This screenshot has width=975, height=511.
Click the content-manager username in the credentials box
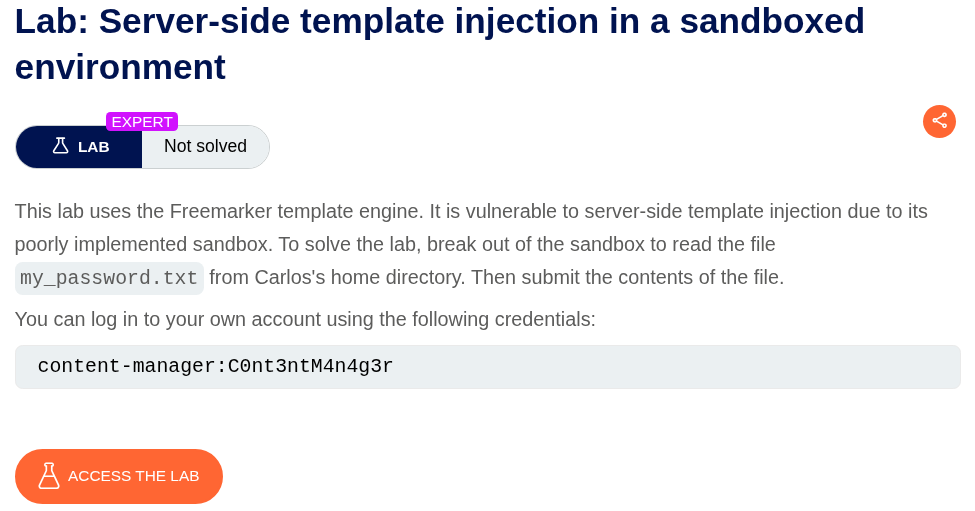(126, 366)
